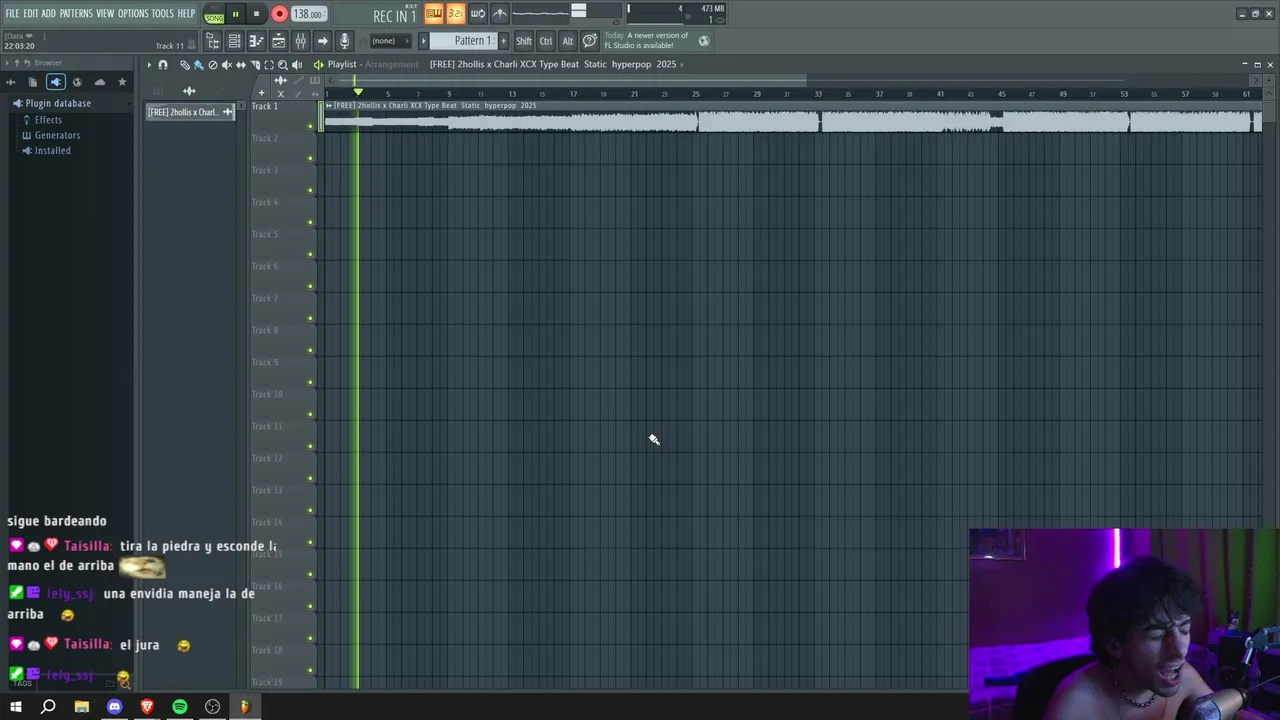Open the Mixer view icon

(300, 41)
